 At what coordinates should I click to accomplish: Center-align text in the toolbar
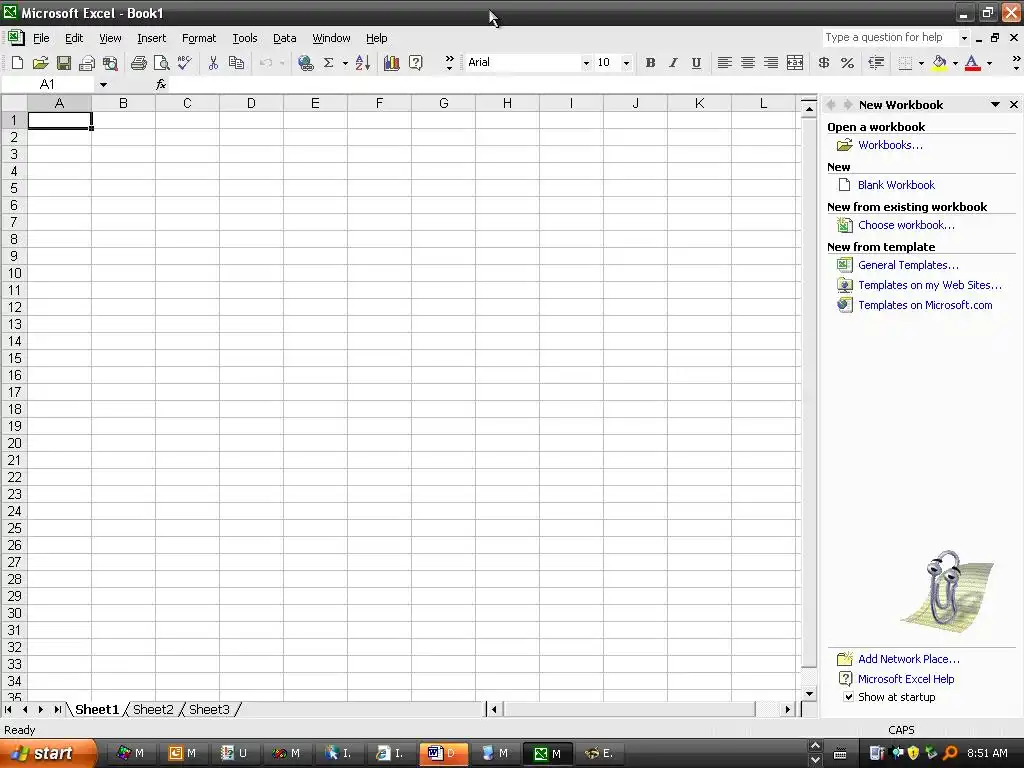[748, 63]
